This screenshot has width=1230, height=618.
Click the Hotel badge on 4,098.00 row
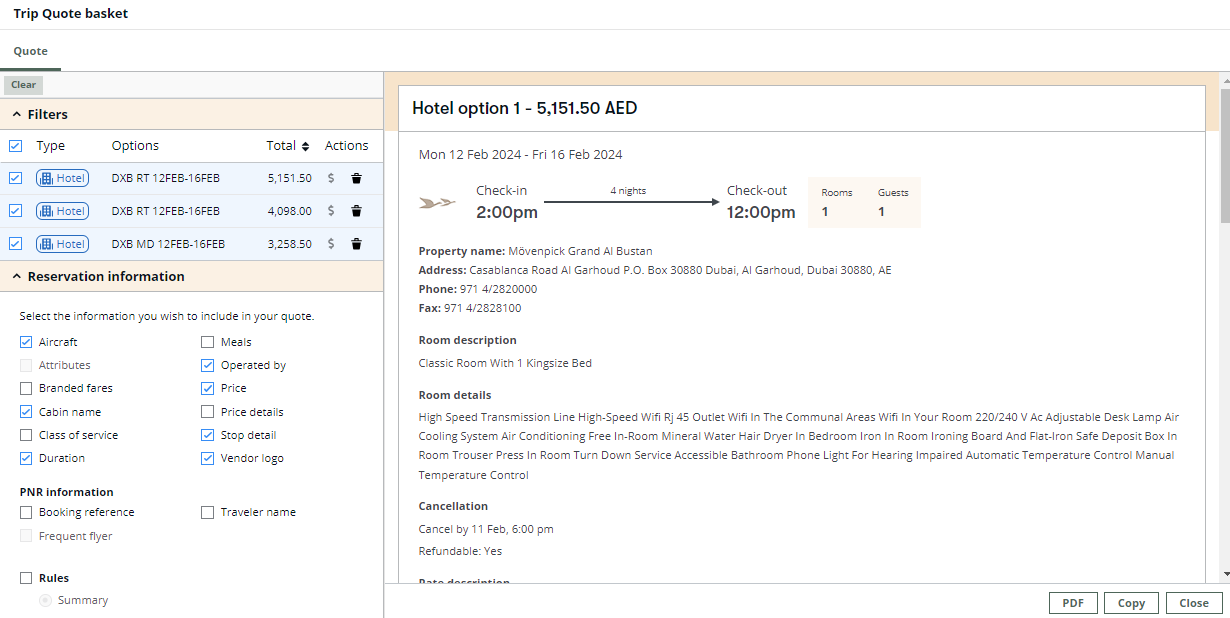click(62, 211)
